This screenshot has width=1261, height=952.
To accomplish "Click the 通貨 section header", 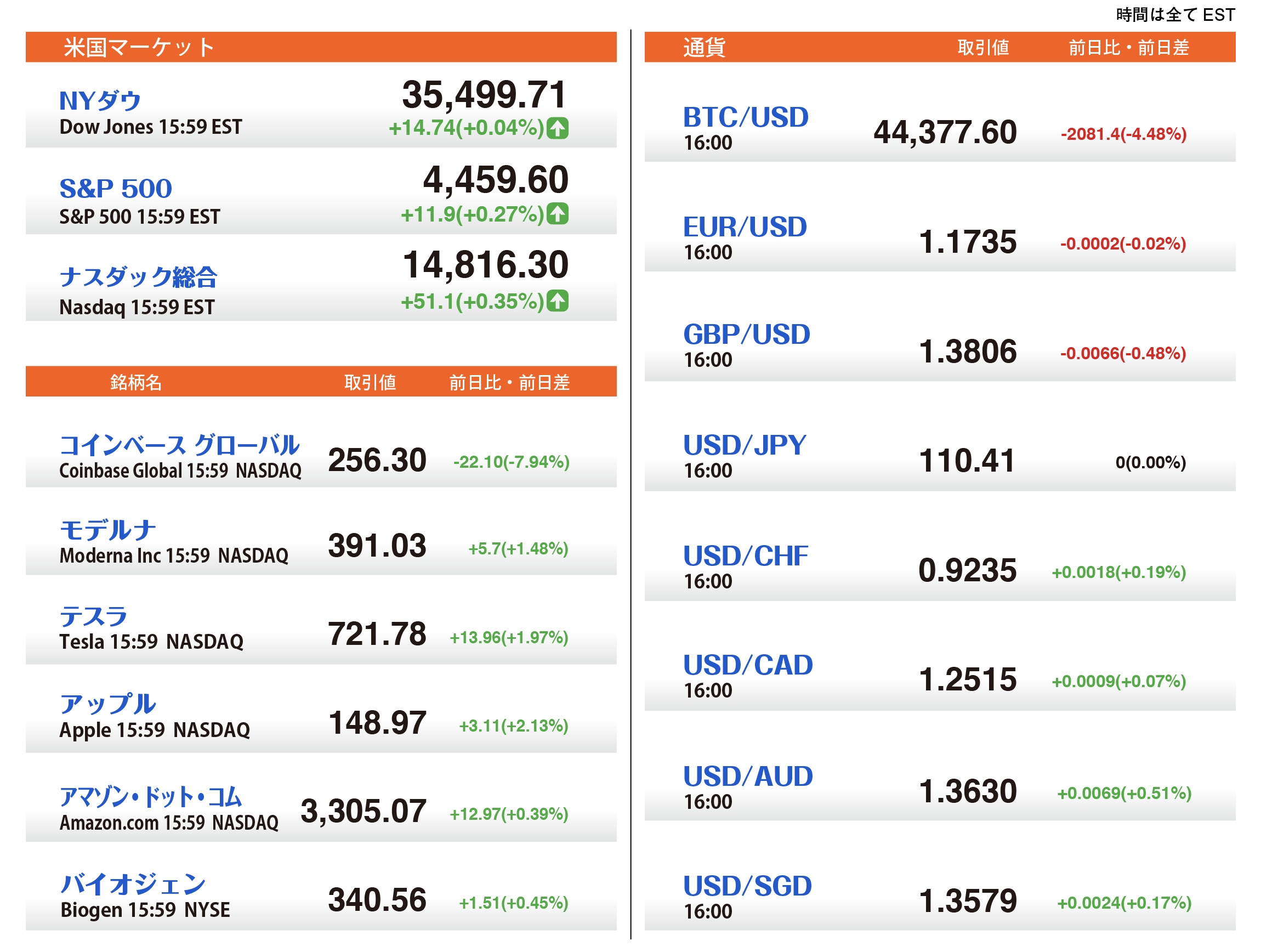I will [x=704, y=47].
